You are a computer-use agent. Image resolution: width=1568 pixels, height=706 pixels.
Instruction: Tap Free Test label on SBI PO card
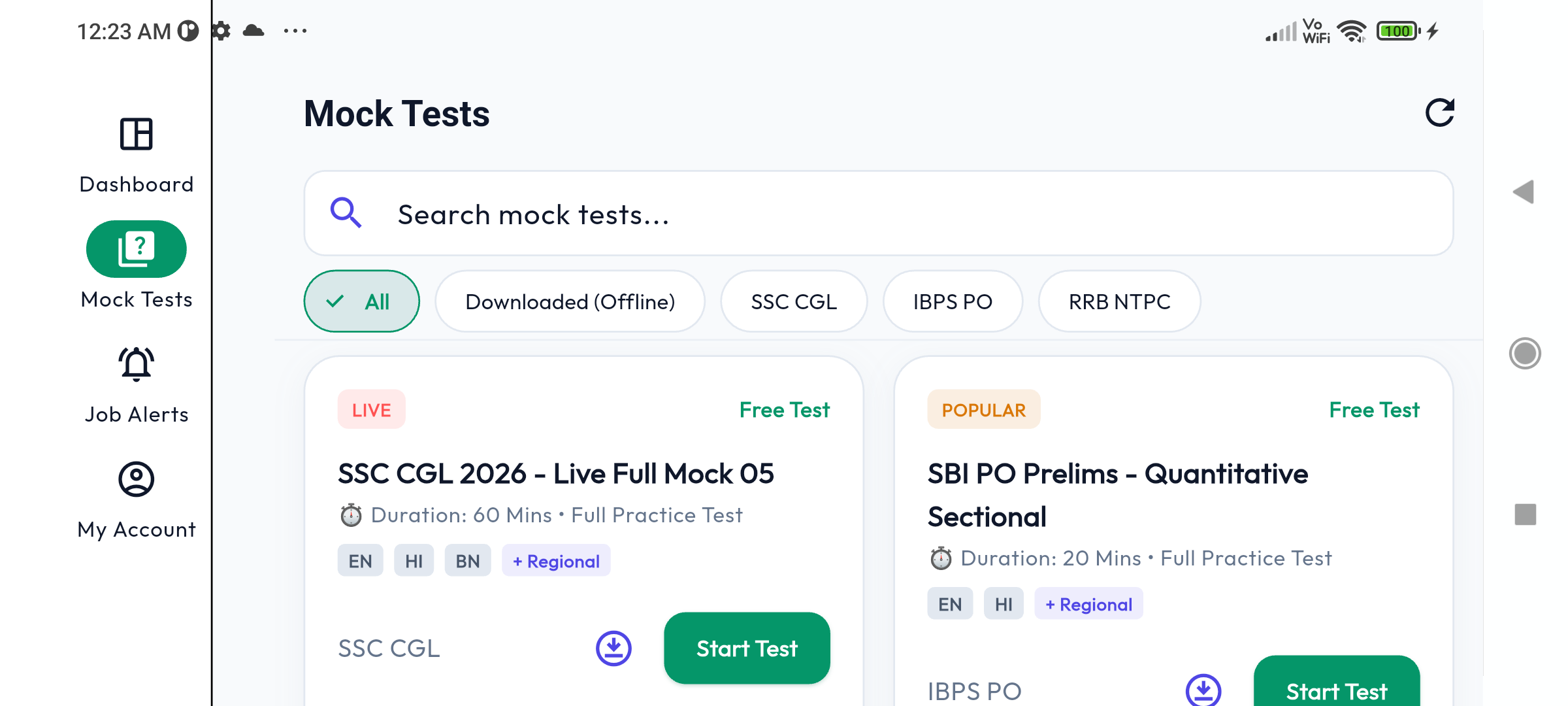pyautogui.click(x=1374, y=410)
